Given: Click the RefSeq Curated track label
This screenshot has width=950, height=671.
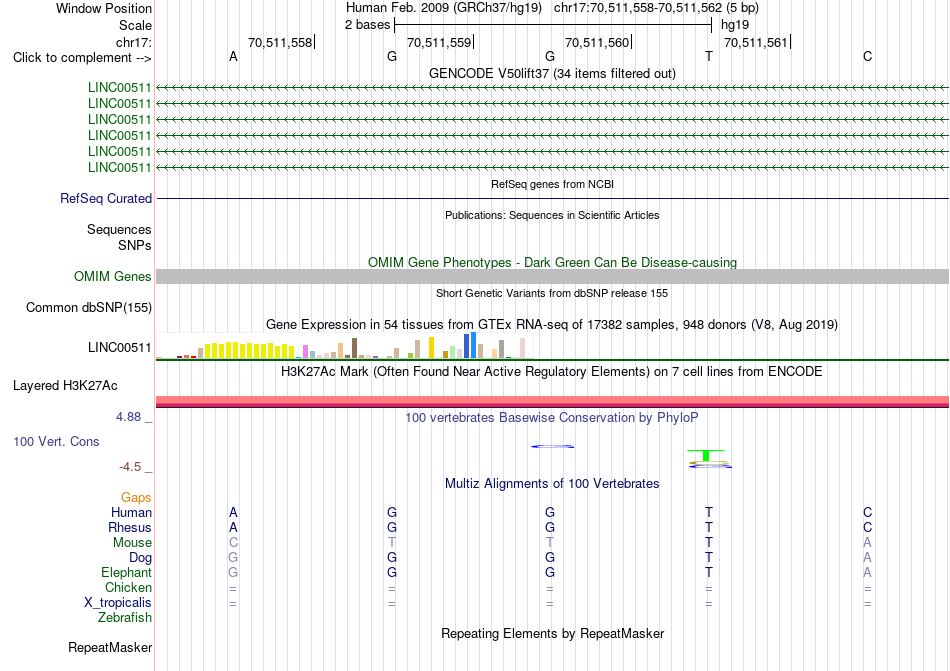Looking at the screenshot, I should (106, 199).
